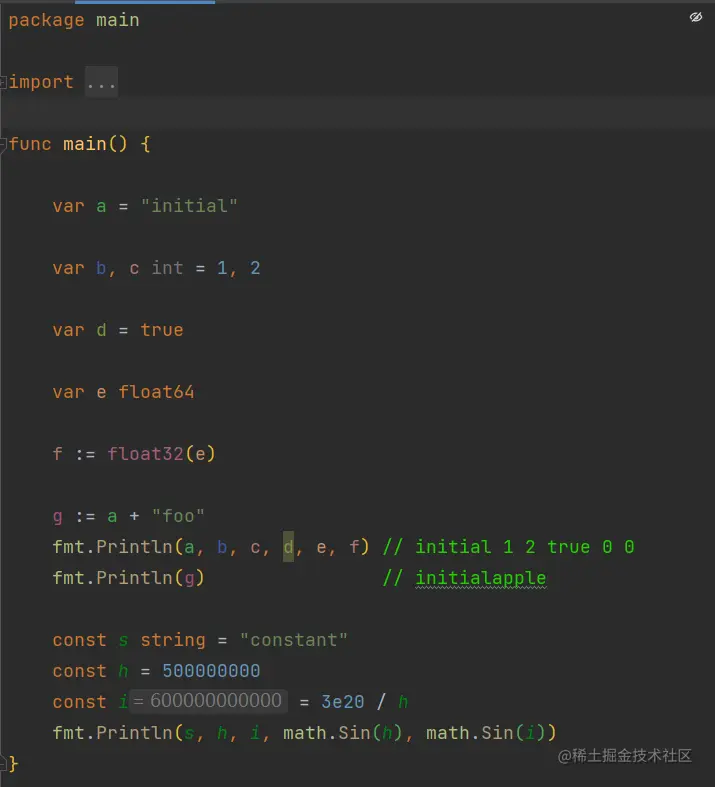Click 'math.Sin(h)' call
Viewport: 715px width, 787px height.
click(343, 733)
